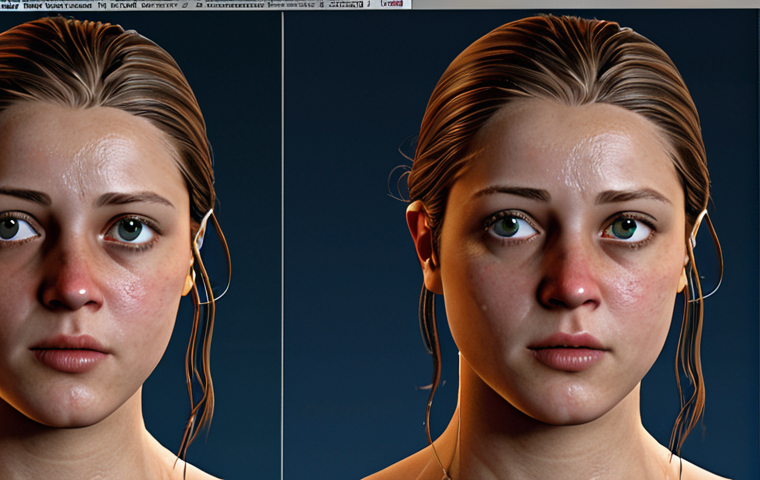The width and height of the screenshot is (760, 480).
Task: Click the lips of the right face model
Action: coord(566,351)
